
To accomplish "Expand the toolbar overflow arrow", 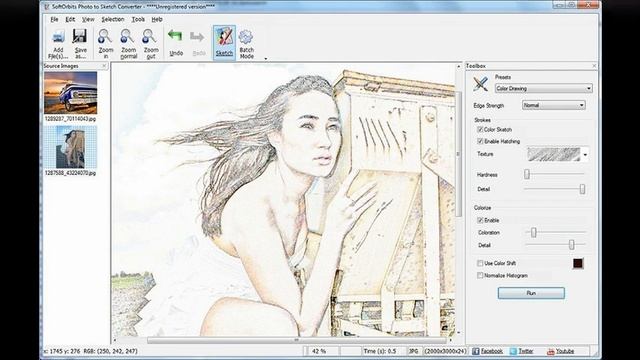I will (266, 59).
